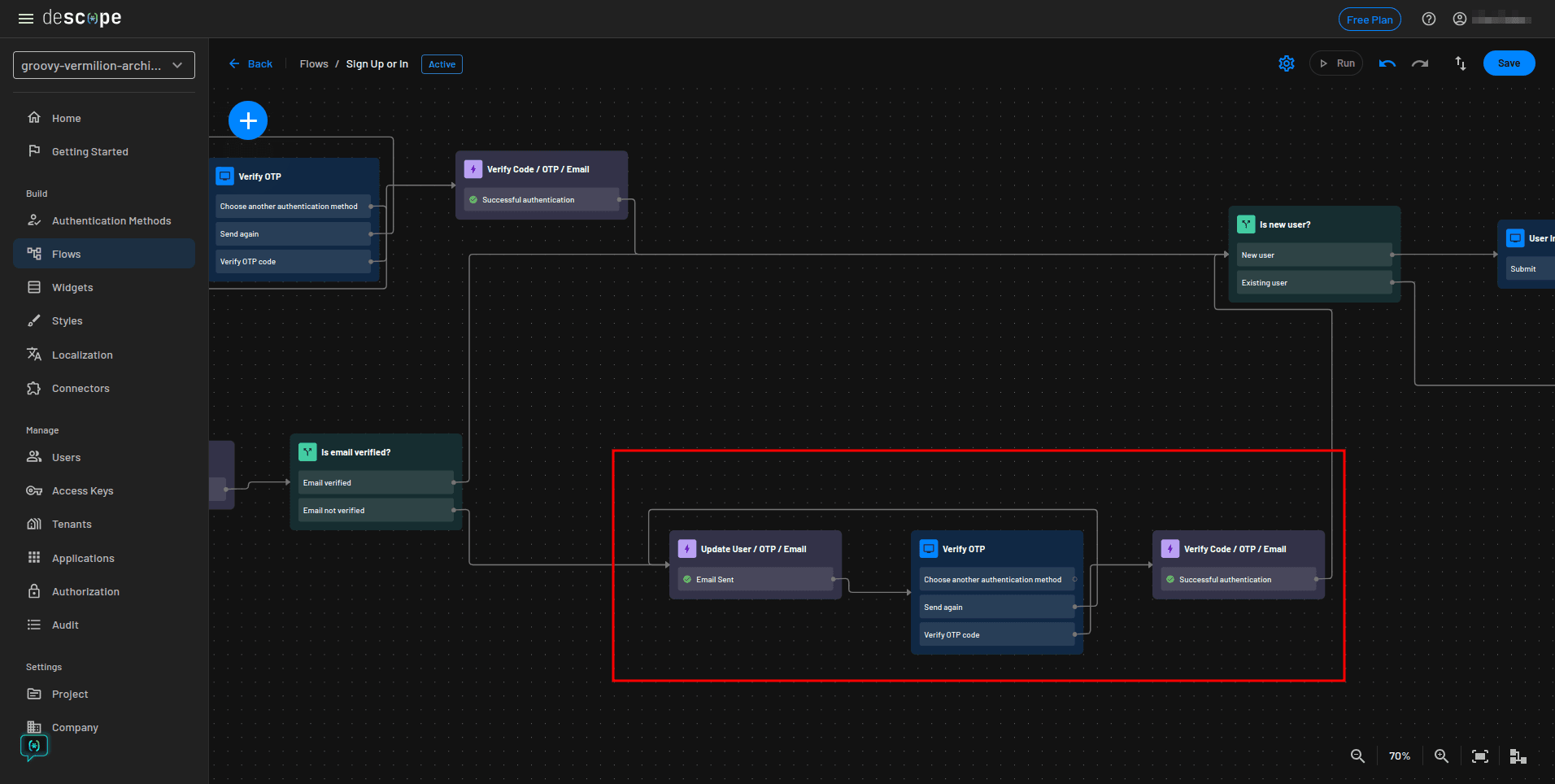Open the hamburger menu beside the Descope logo
This screenshot has width=1555, height=784.
coord(25,18)
